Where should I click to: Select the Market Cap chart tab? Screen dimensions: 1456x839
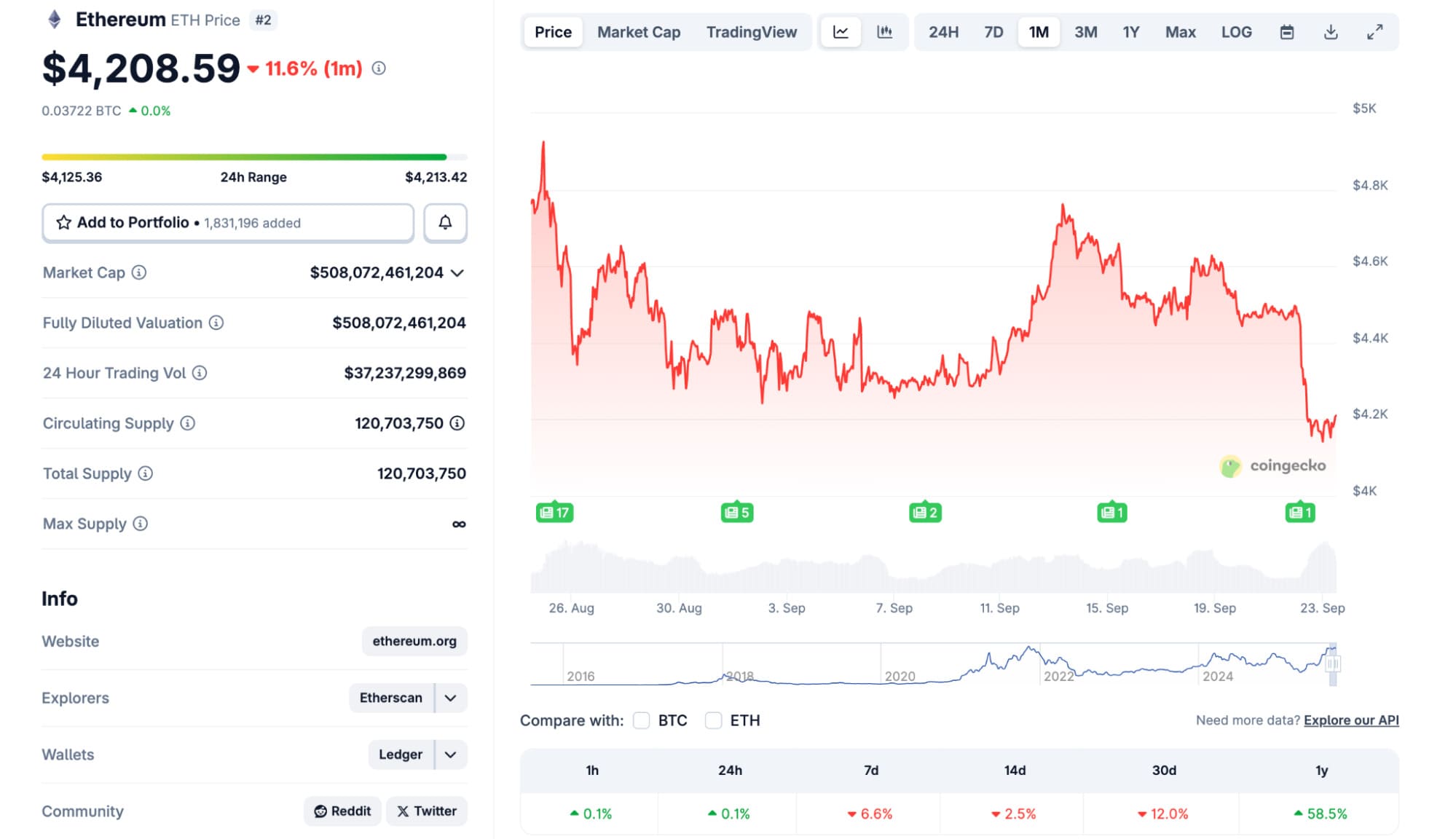pos(639,32)
